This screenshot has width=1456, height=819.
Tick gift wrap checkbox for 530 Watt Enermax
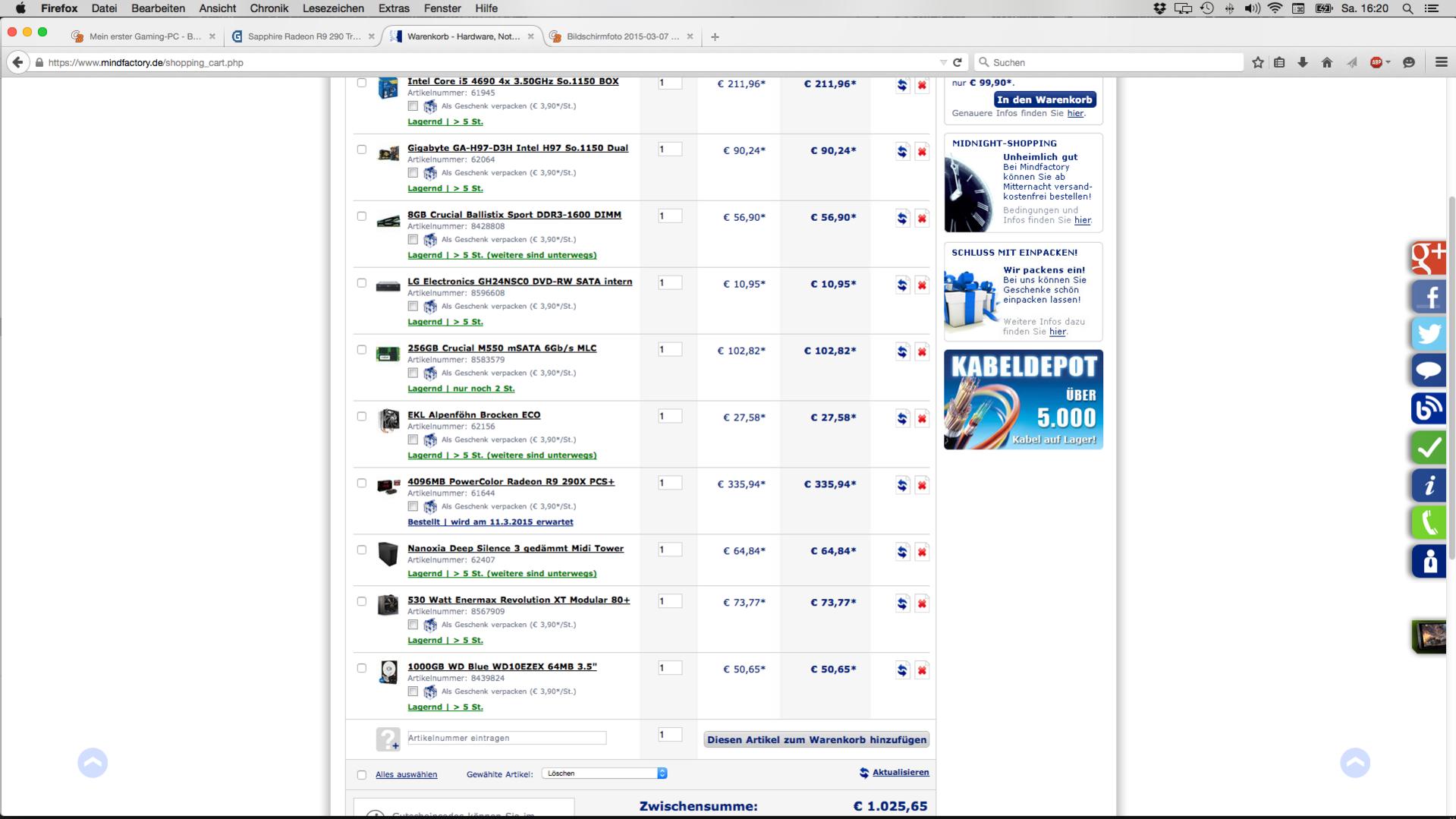point(413,625)
